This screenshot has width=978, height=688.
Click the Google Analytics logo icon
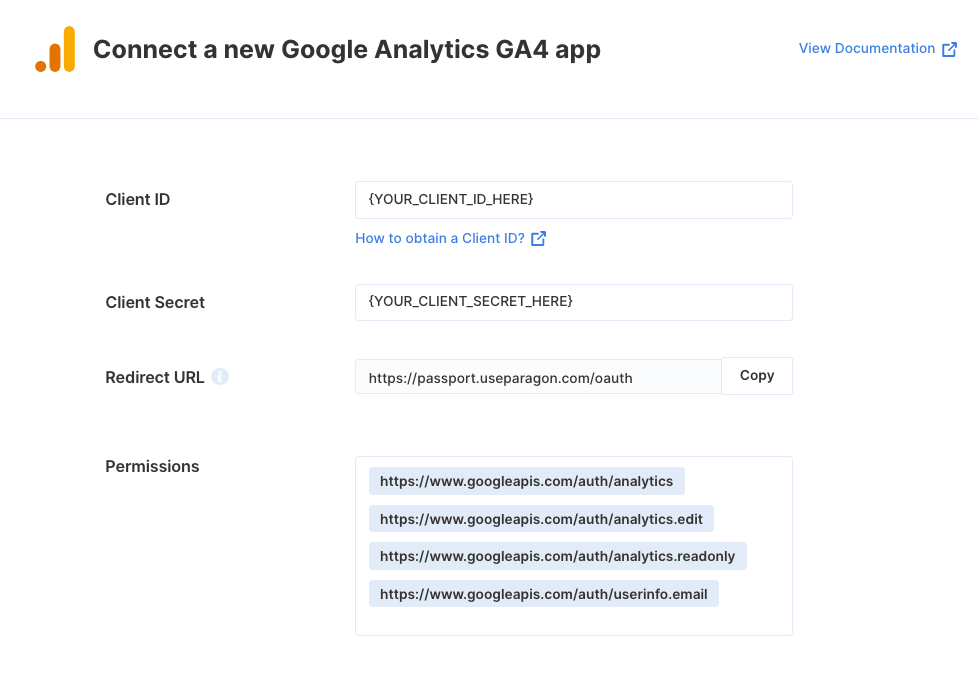[55, 49]
